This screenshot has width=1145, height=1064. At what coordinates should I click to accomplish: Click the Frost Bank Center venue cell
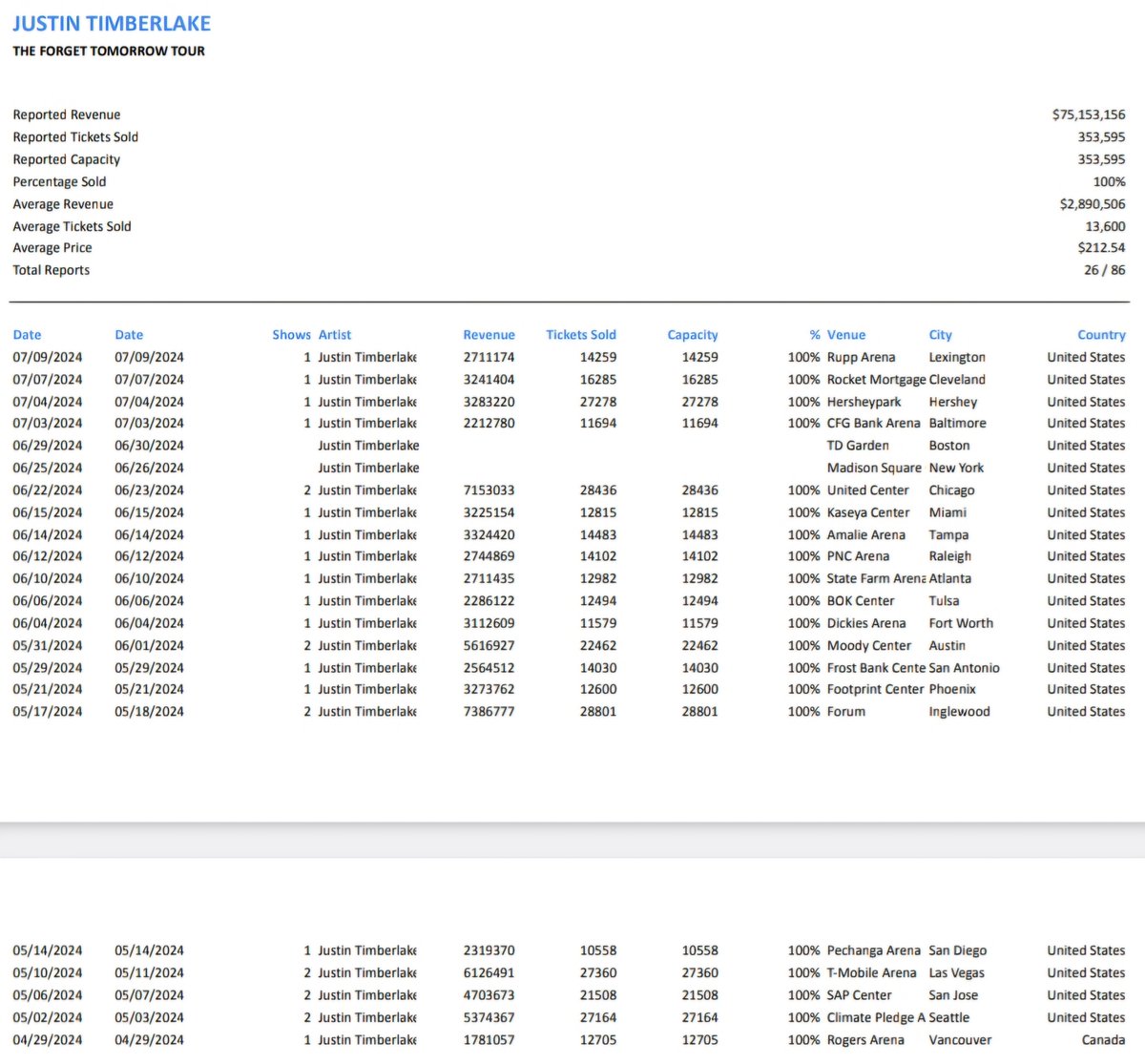(x=876, y=668)
